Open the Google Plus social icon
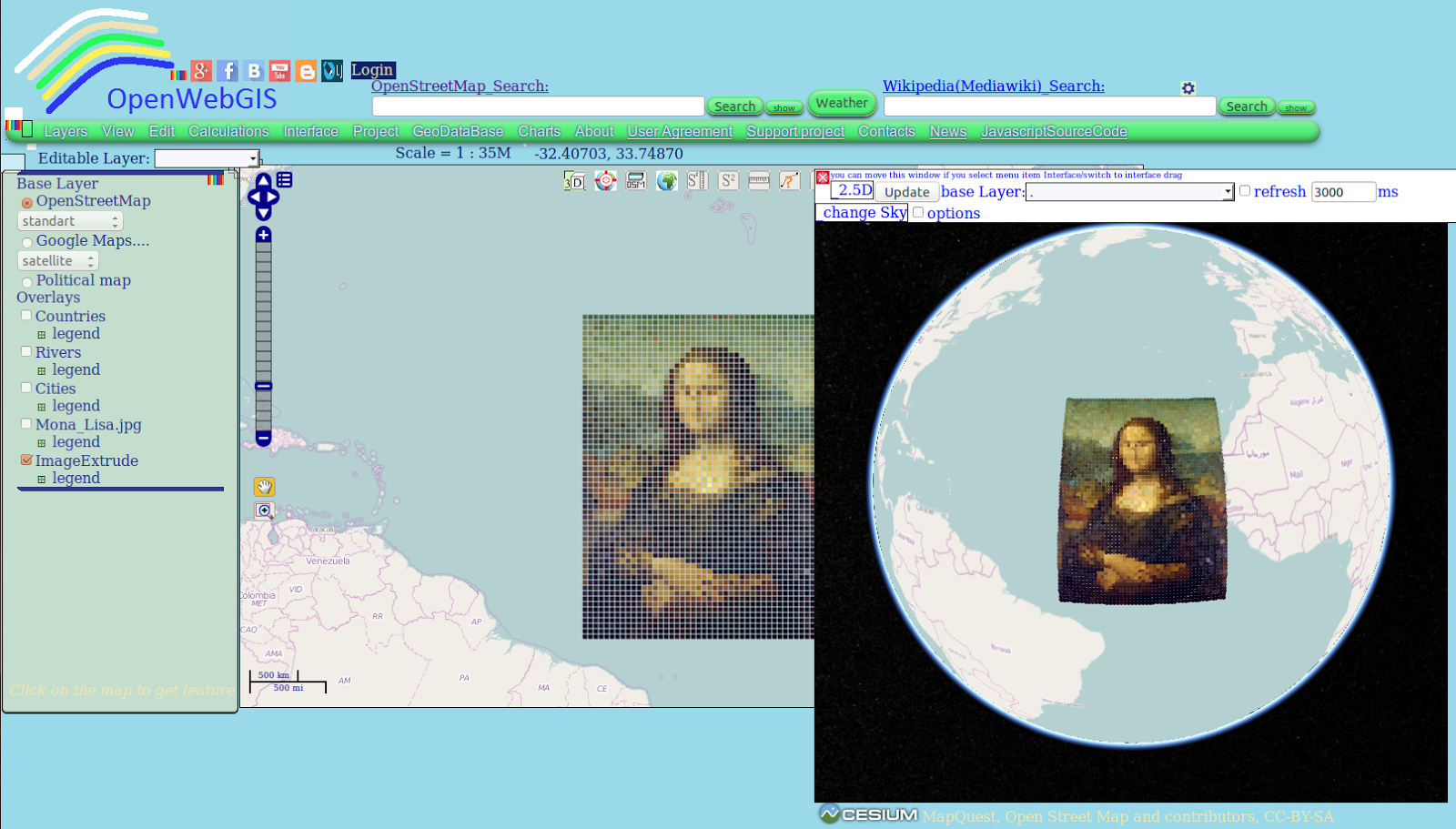This screenshot has height=829, width=1456. (201, 71)
